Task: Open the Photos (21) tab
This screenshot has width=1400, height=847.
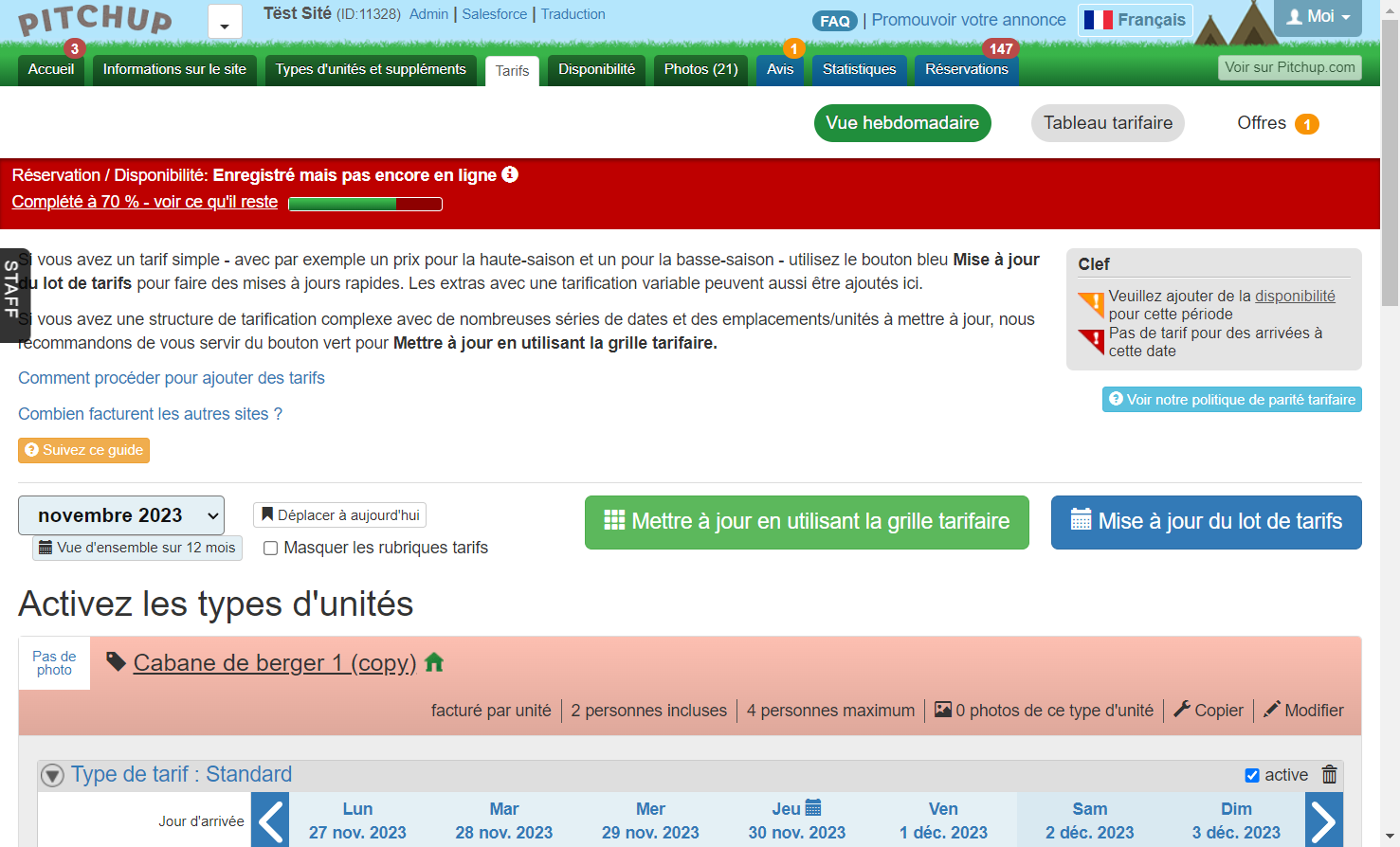Action: tap(701, 69)
